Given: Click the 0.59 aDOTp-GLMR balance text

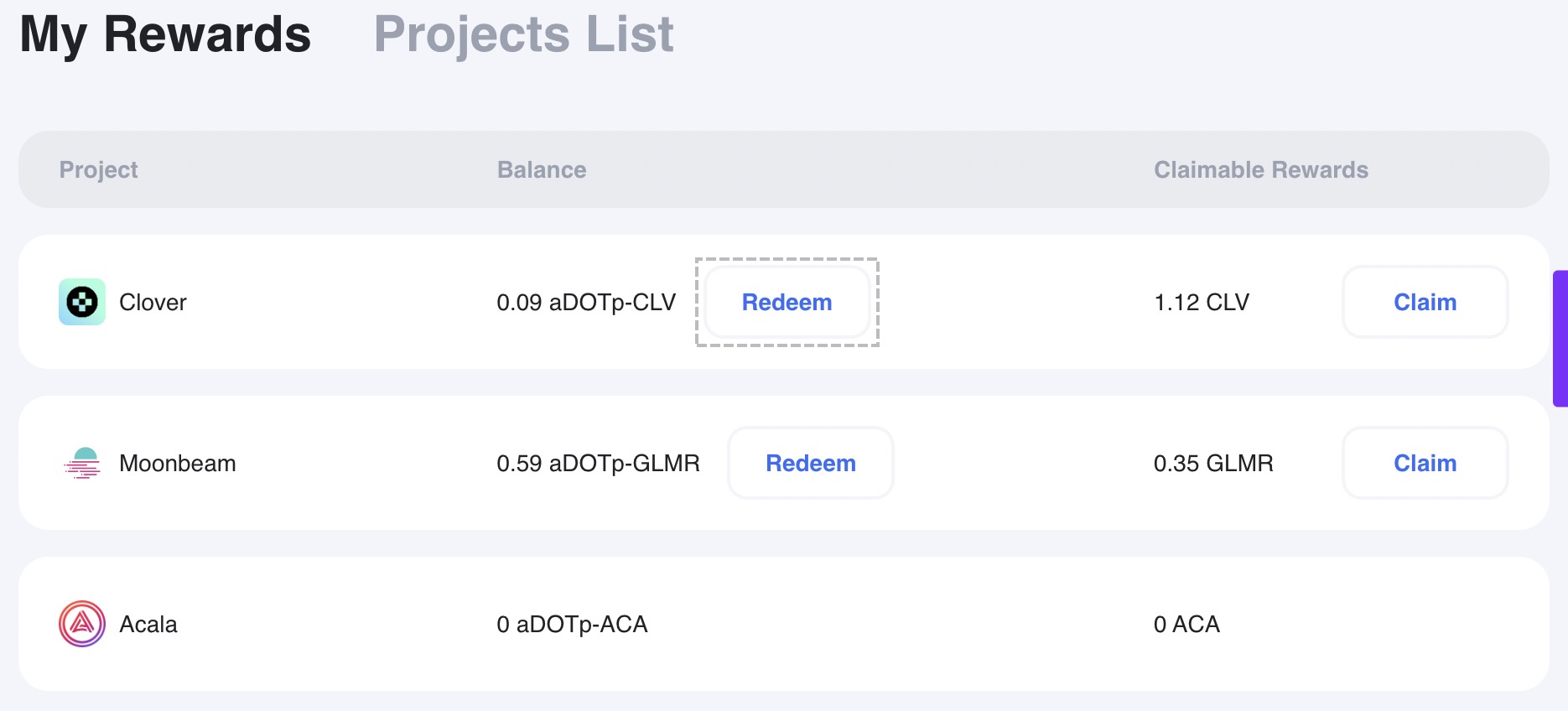Looking at the screenshot, I should point(598,463).
